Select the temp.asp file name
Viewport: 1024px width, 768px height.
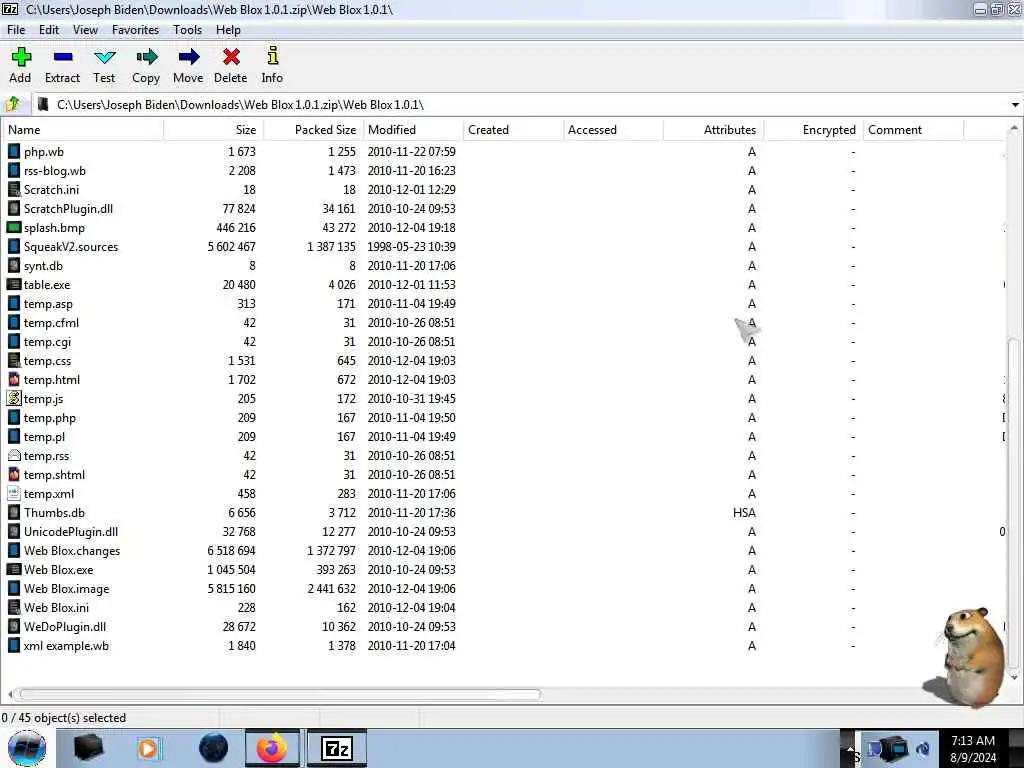pyautogui.click(x=48, y=304)
